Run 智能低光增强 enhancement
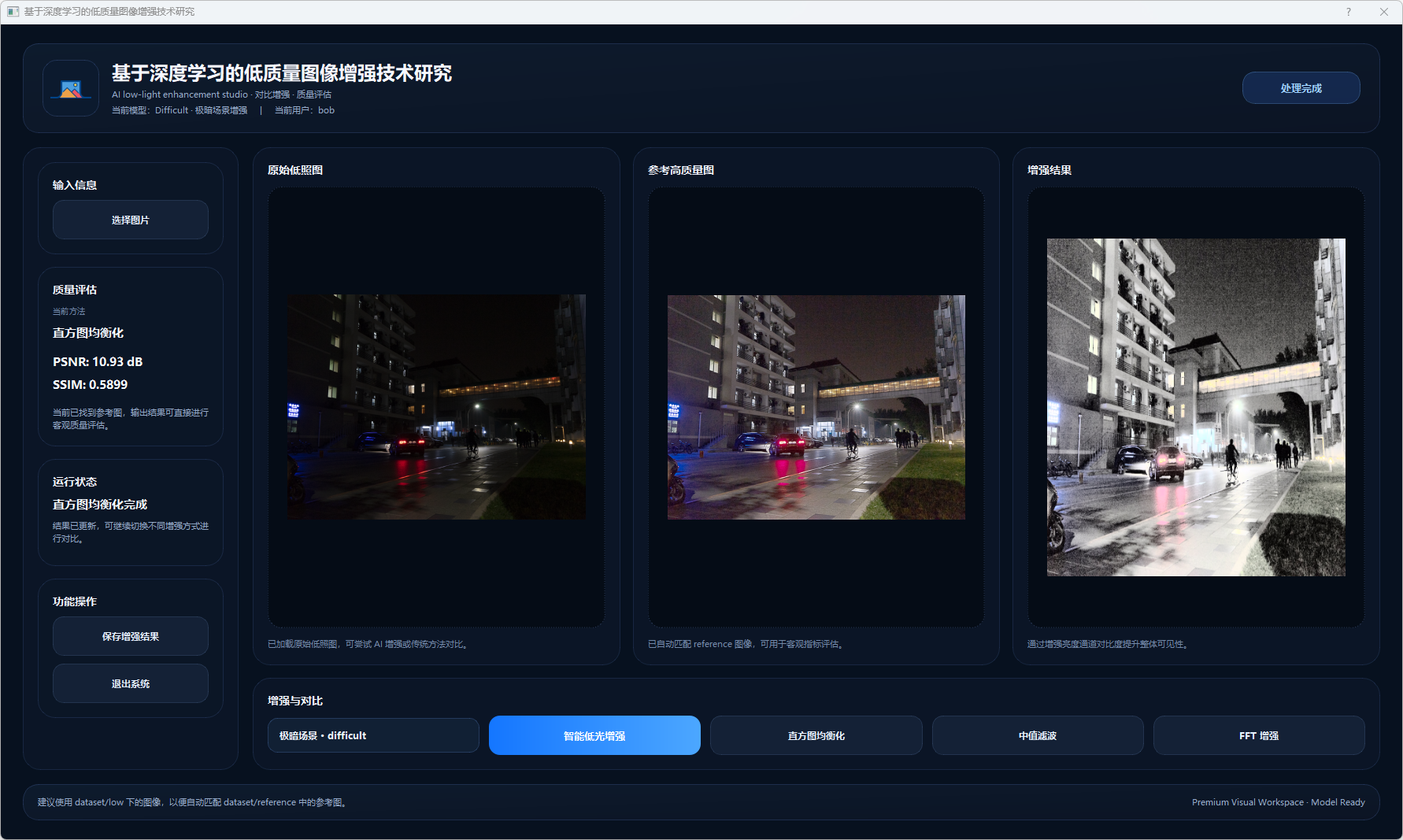This screenshot has height=840, width=1403. pyautogui.click(x=594, y=735)
